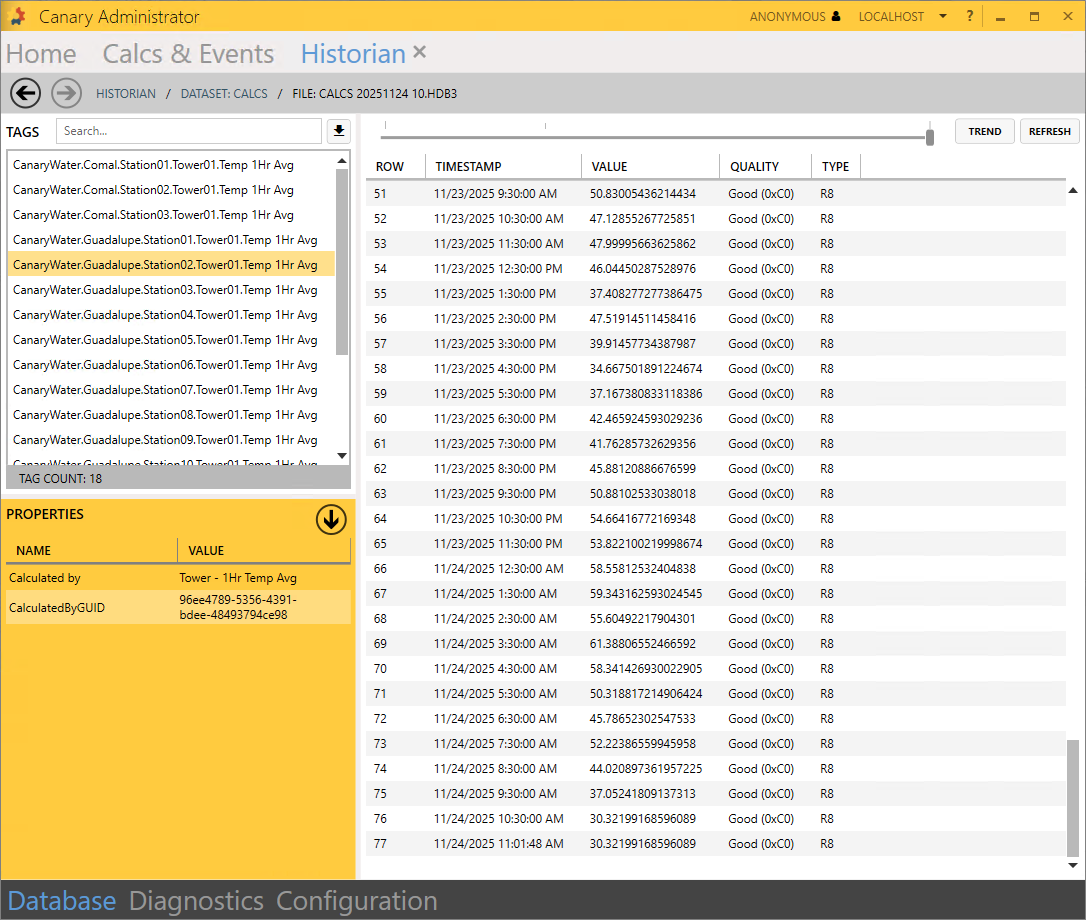
Task: Close the Historian tab
Action: pyautogui.click(x=420, y=53)
